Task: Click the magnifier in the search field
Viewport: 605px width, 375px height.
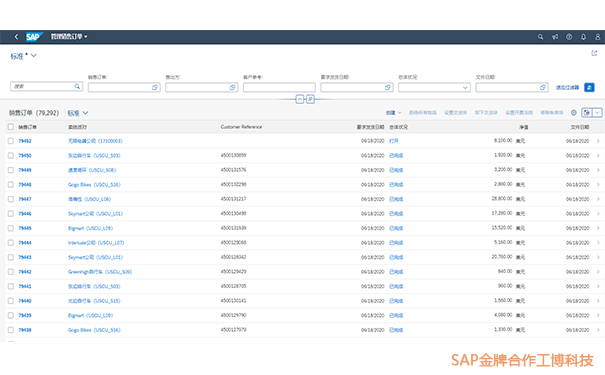Action: [x=77, y=86]
